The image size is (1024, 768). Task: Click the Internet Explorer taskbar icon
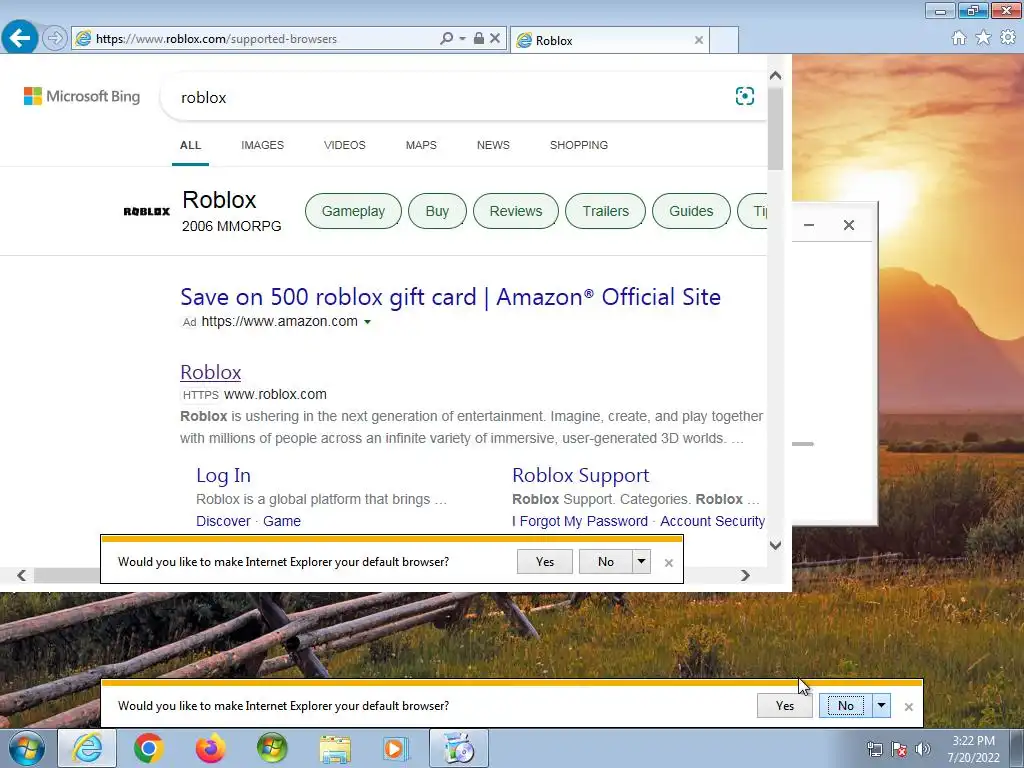(87, 748)
